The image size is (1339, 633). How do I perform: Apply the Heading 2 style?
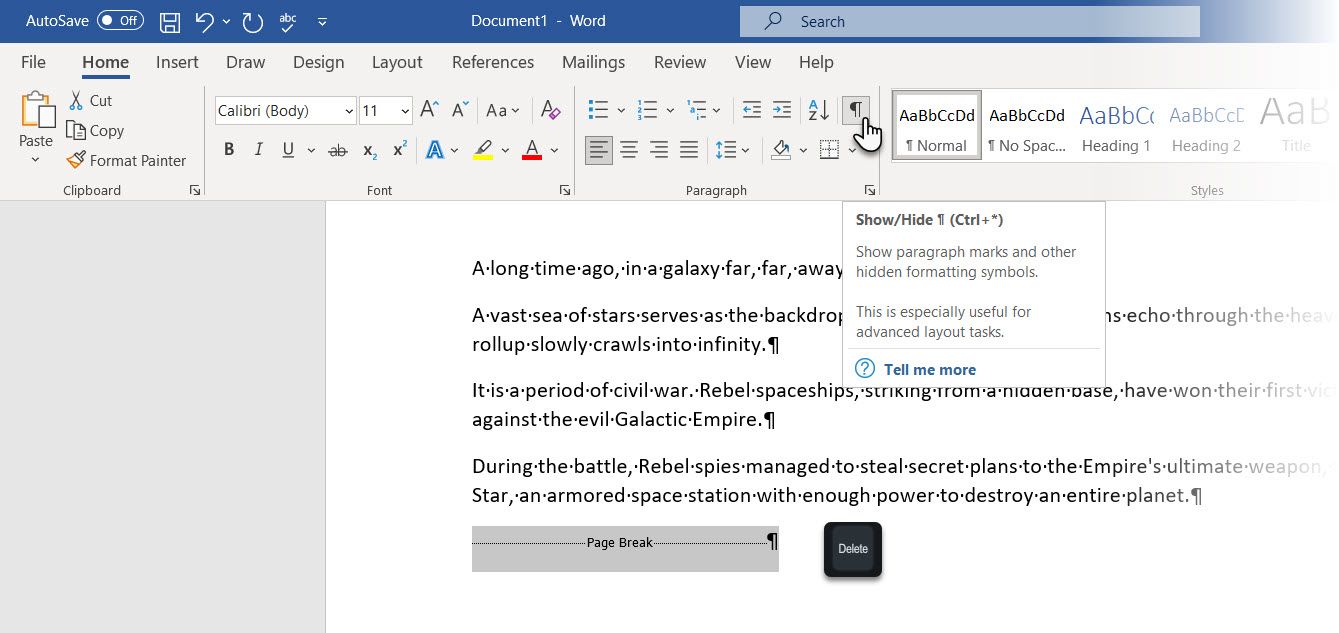[x=1206, y=126]
